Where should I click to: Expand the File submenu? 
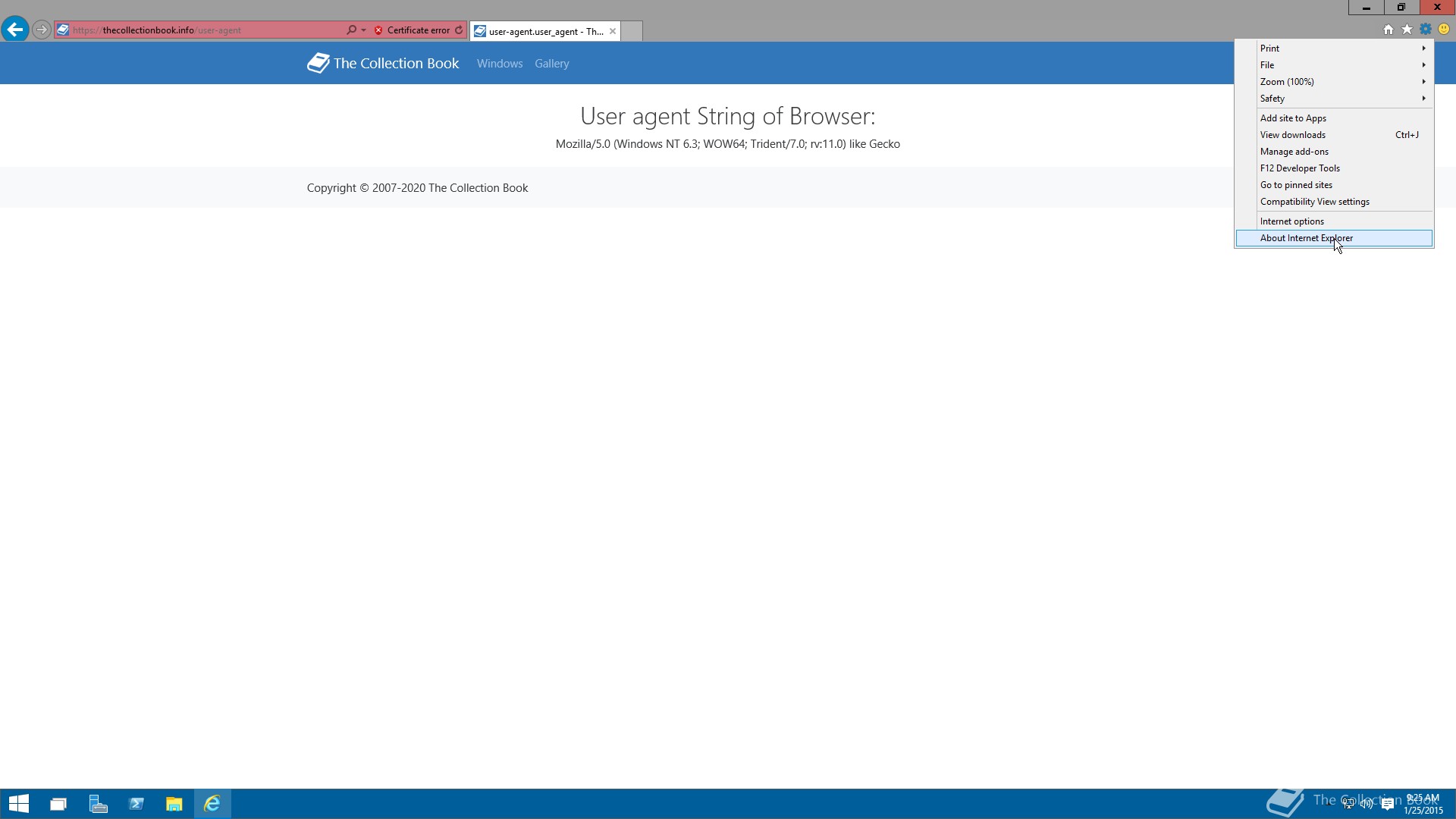[x=1334, y=65]
